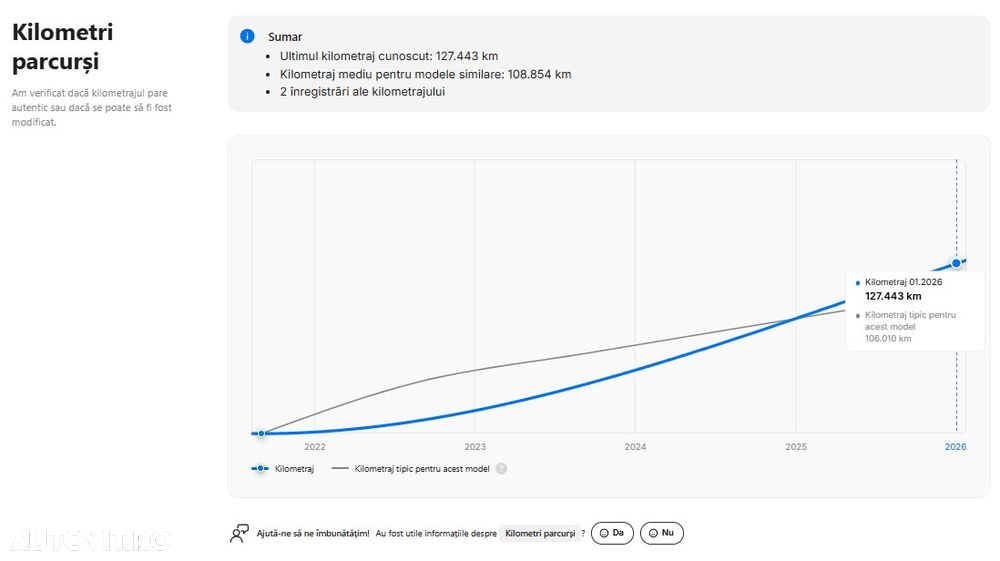Click the highlighted 2026 axis label
1000x561 pixels.
point(955,447)
